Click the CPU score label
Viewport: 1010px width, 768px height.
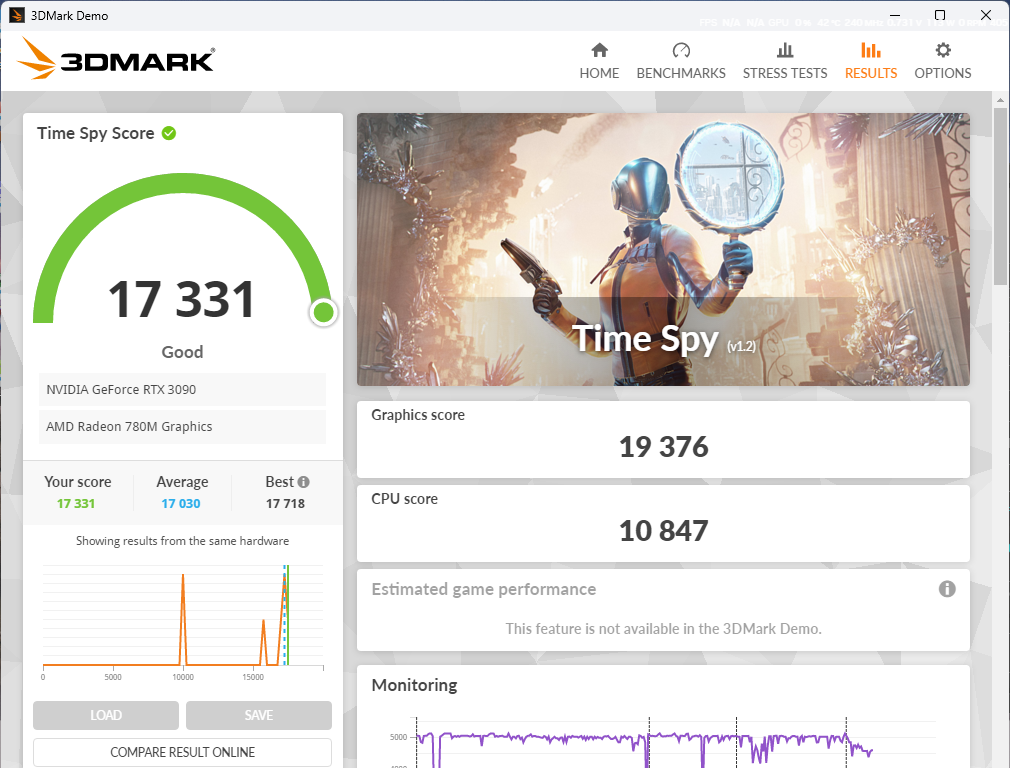coord(405,499)
